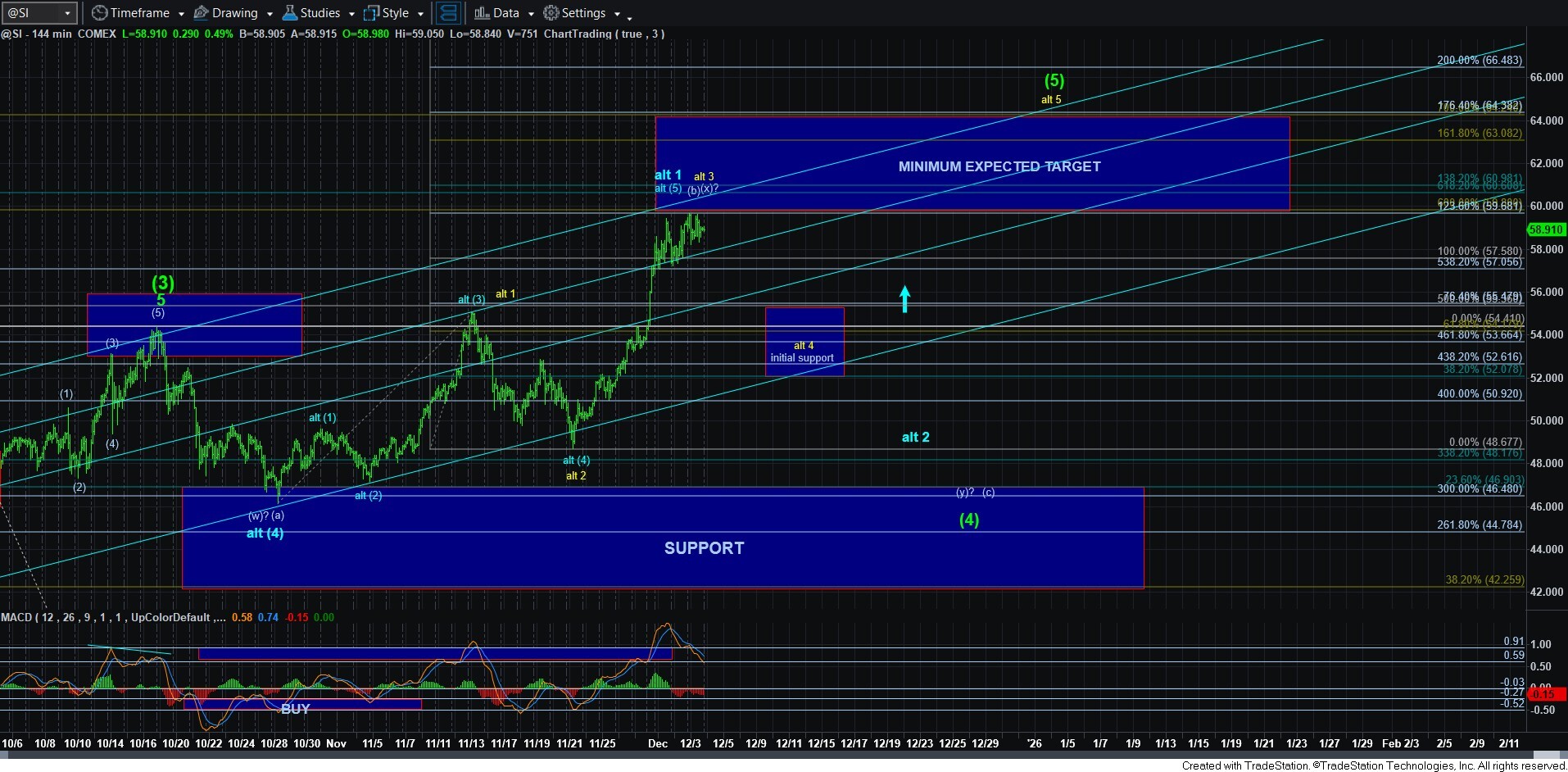Open the Data menu label
Image resolution: width=1568 pixels, height=772 pixels.
coord(505,13)
